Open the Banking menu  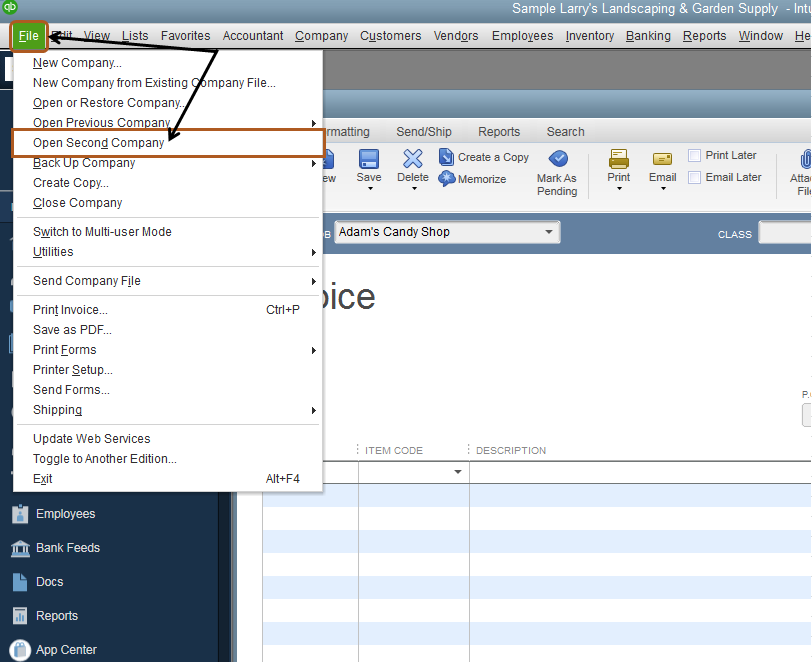click(648, 36)
